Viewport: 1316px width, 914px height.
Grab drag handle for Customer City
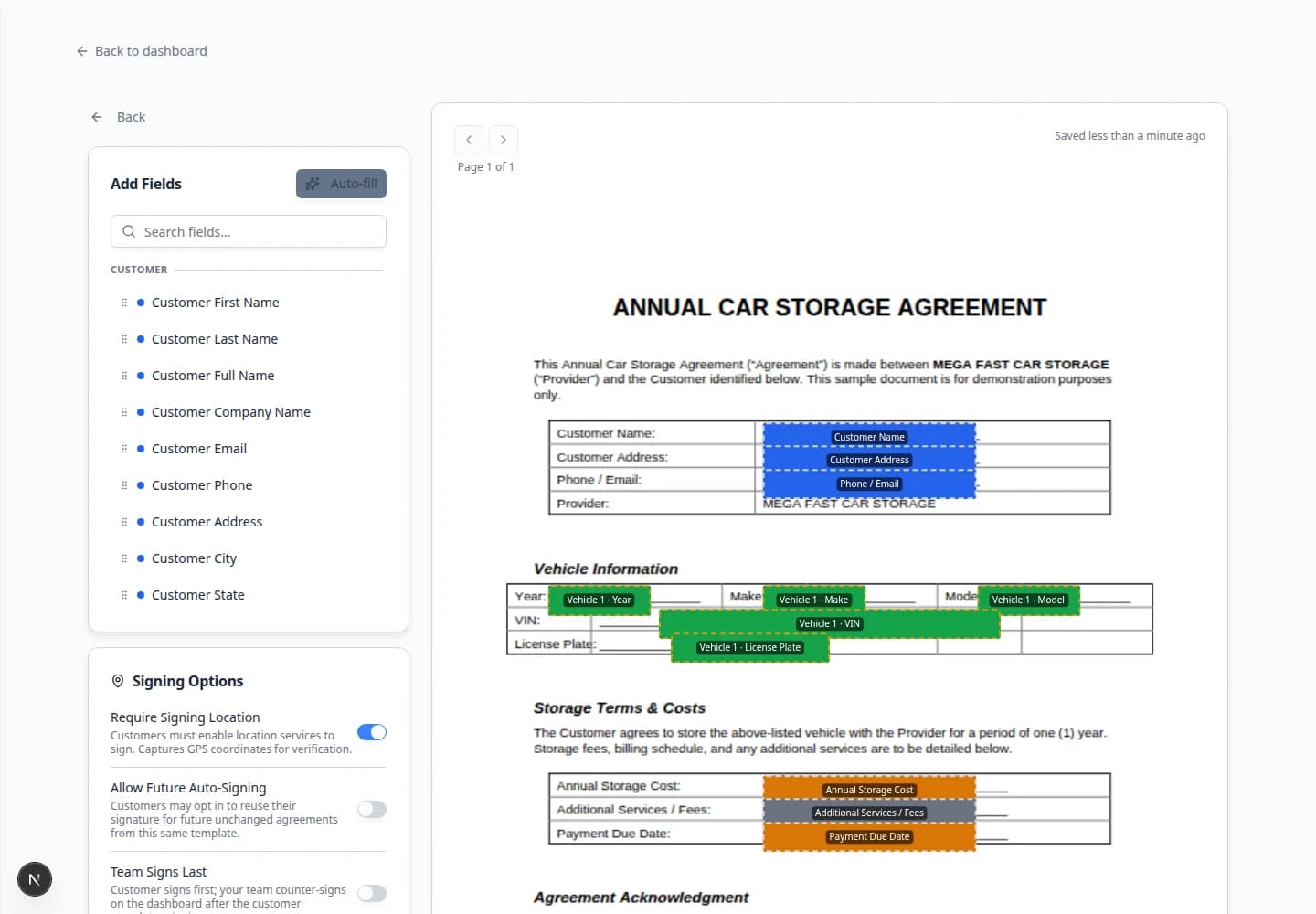point(124,558)
